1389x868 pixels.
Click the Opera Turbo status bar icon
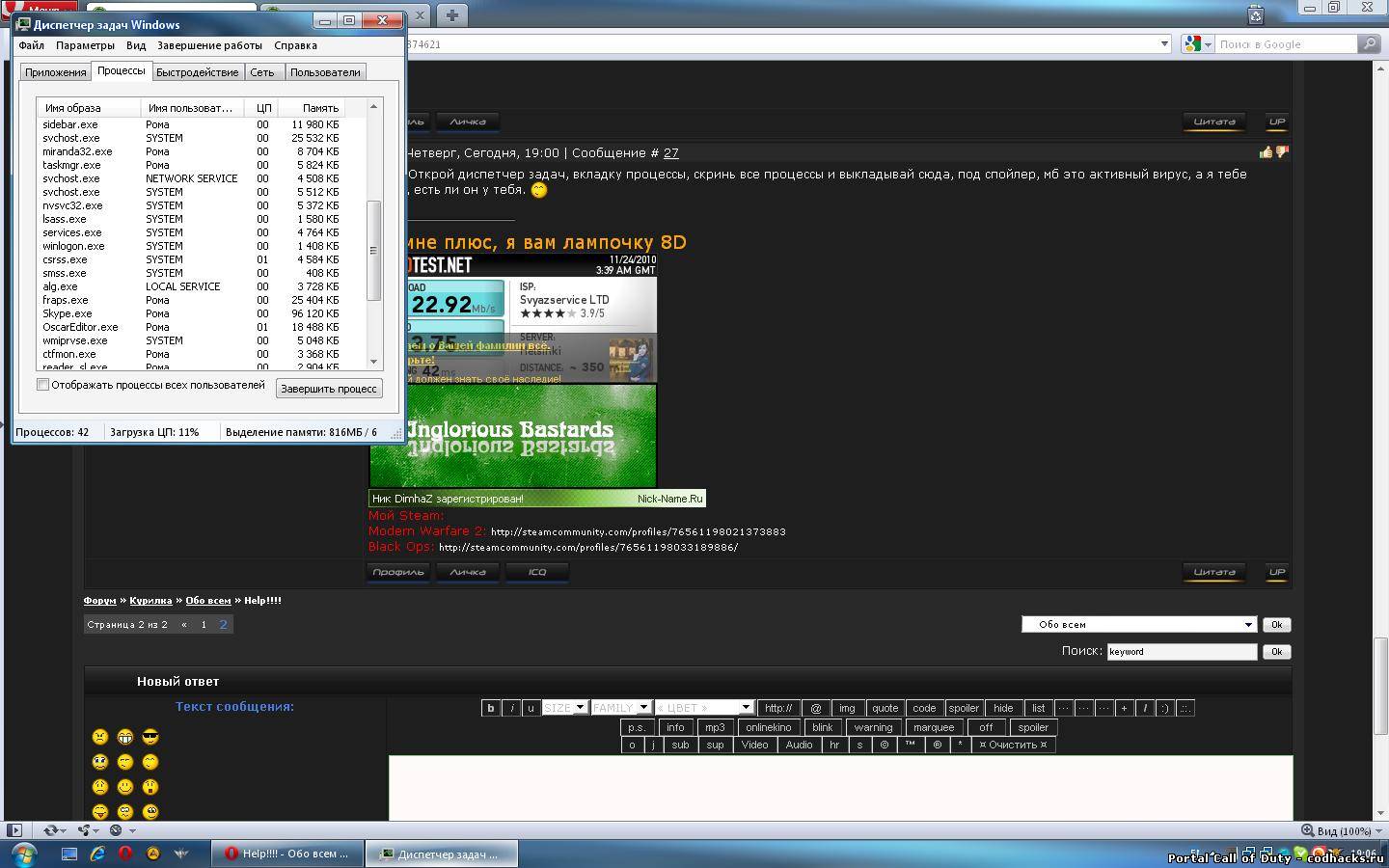(x=116, y=829)
